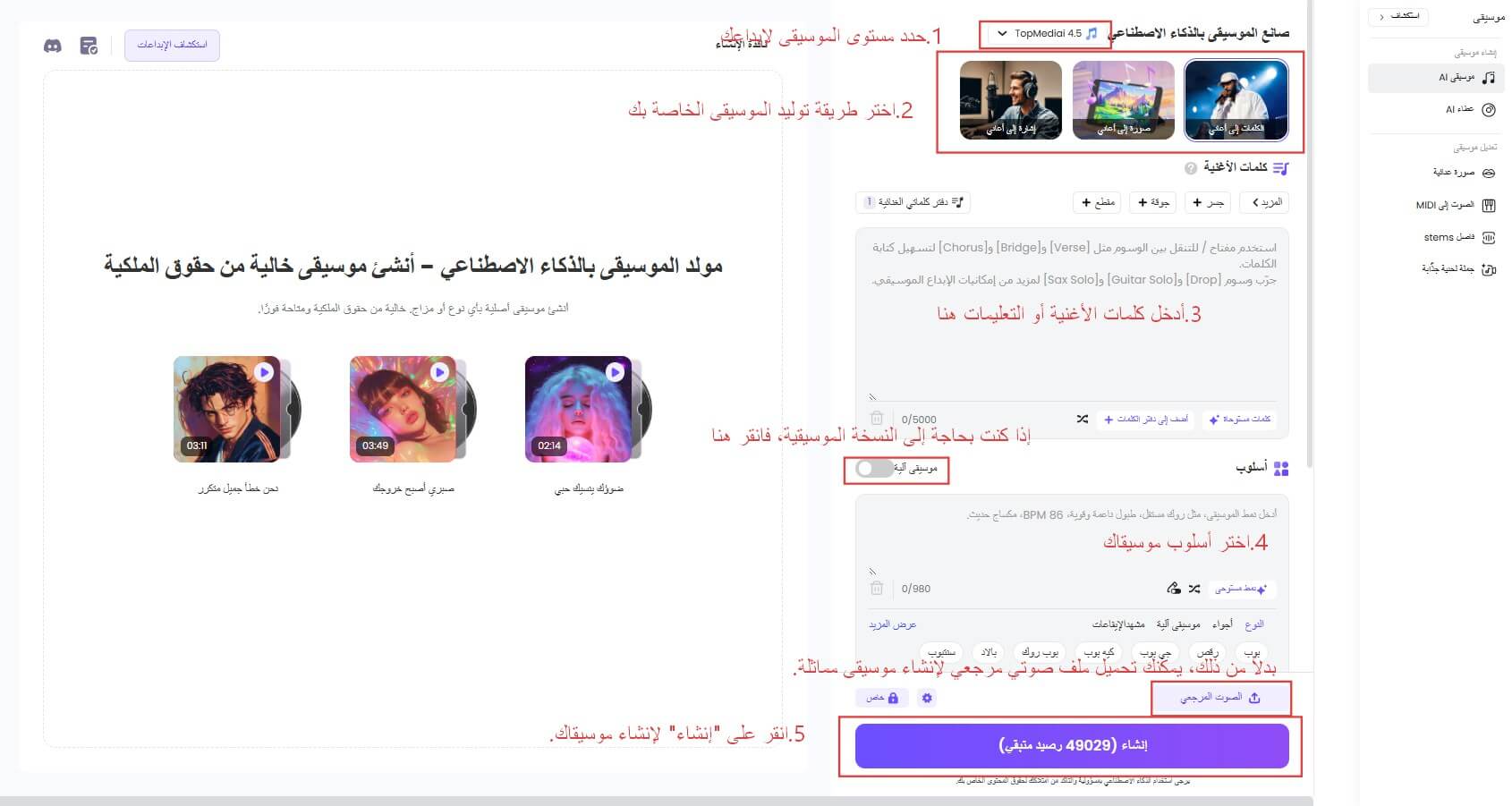
Task: Clear style text with the trash icon at 0/980
Action: [x=877, y=589]
